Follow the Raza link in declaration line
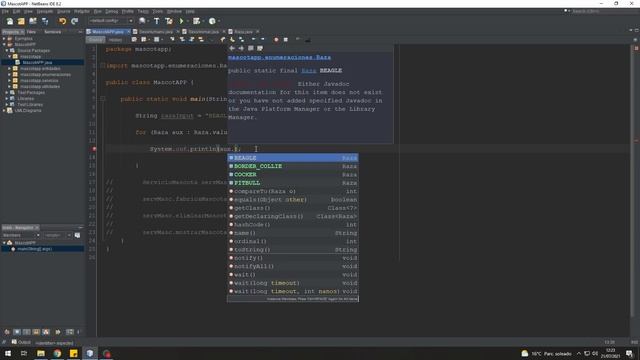Image resolution: width=640 pixels, height=360 pixels. coord(309,71)
